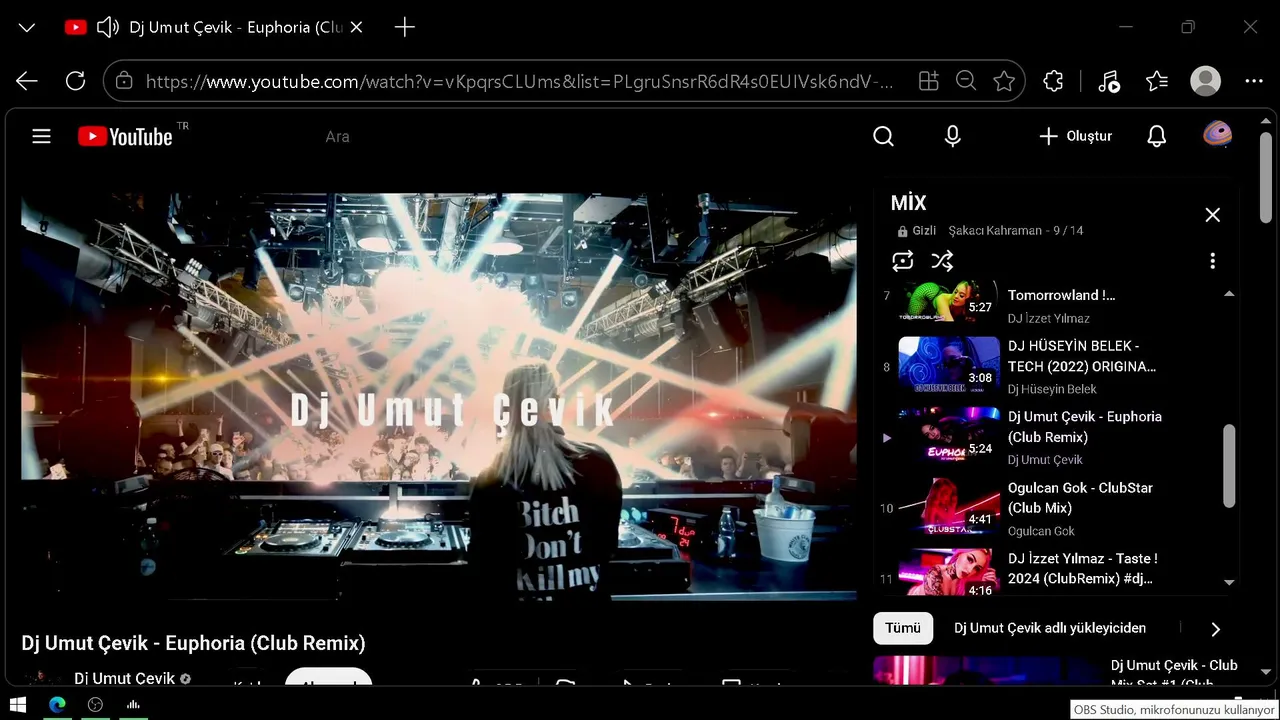1280x720 pixels.
Task: Open the browser profile avatar
Action: coord(1206,81)
